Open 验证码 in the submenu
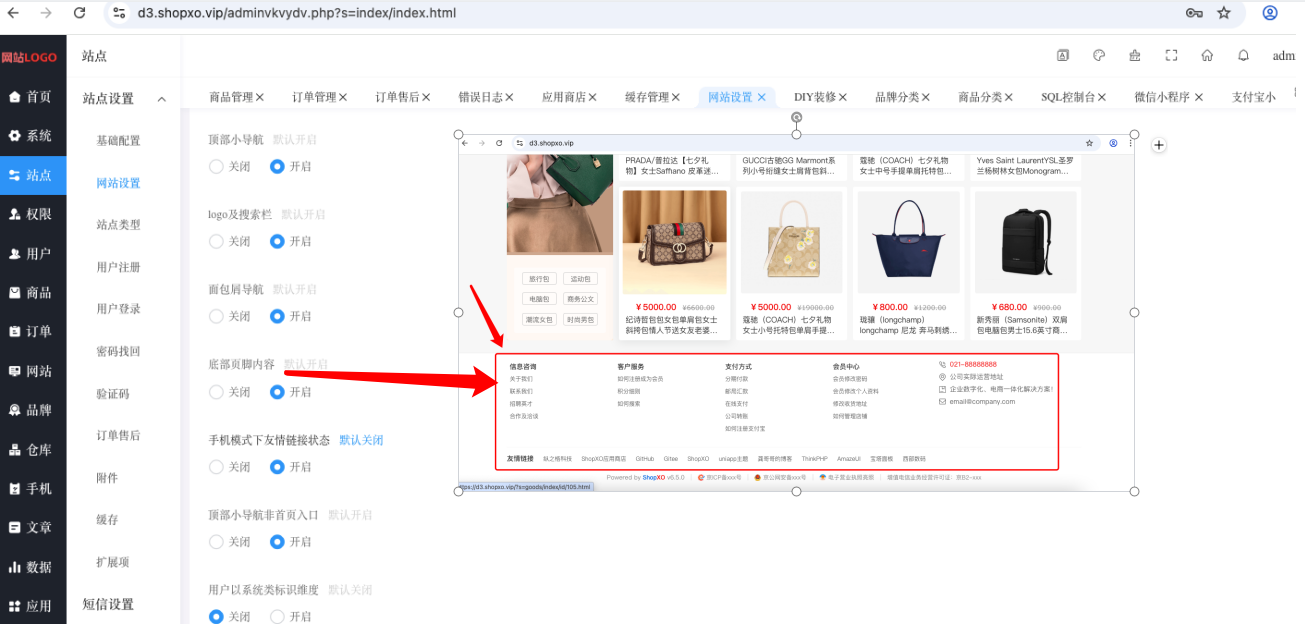1305x624 pixels. [x=113, y=394]
